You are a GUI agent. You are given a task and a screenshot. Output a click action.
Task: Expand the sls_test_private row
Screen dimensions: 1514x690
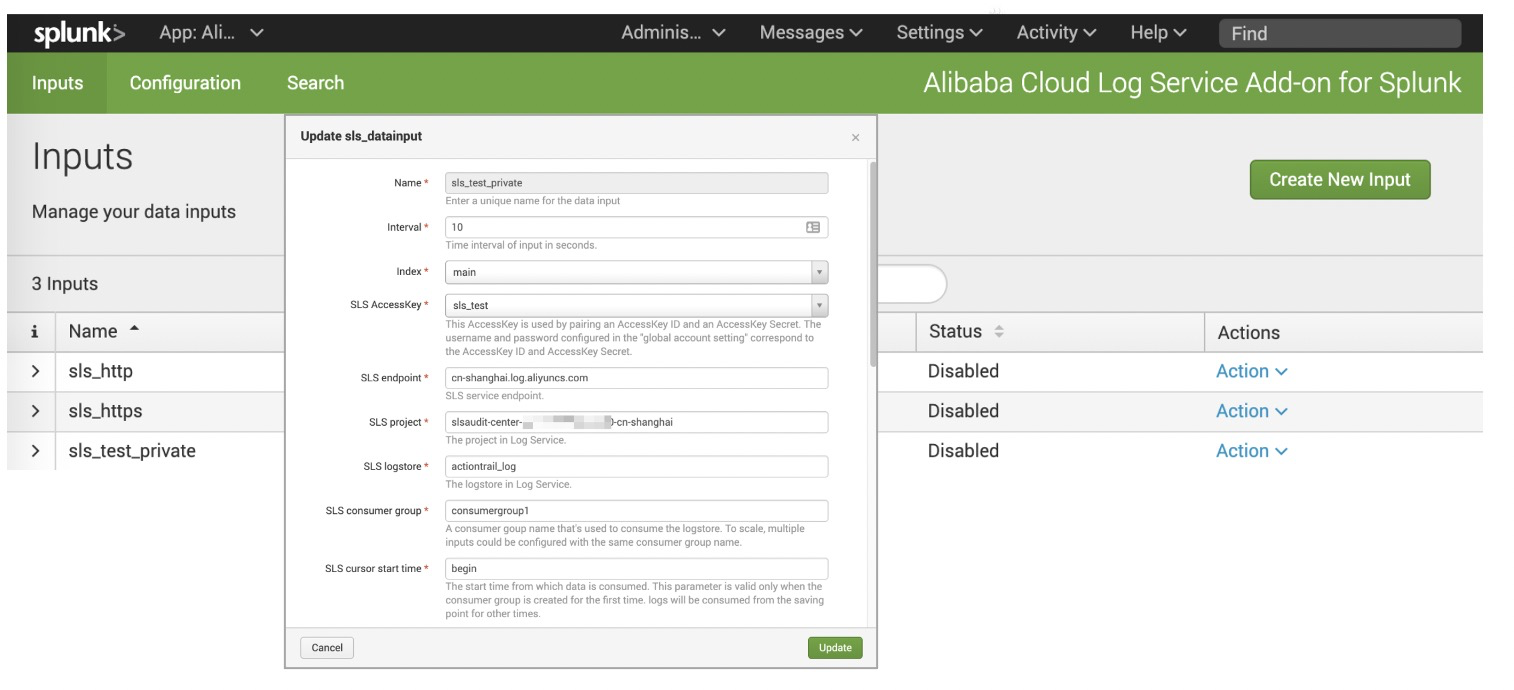click(35, 451)
